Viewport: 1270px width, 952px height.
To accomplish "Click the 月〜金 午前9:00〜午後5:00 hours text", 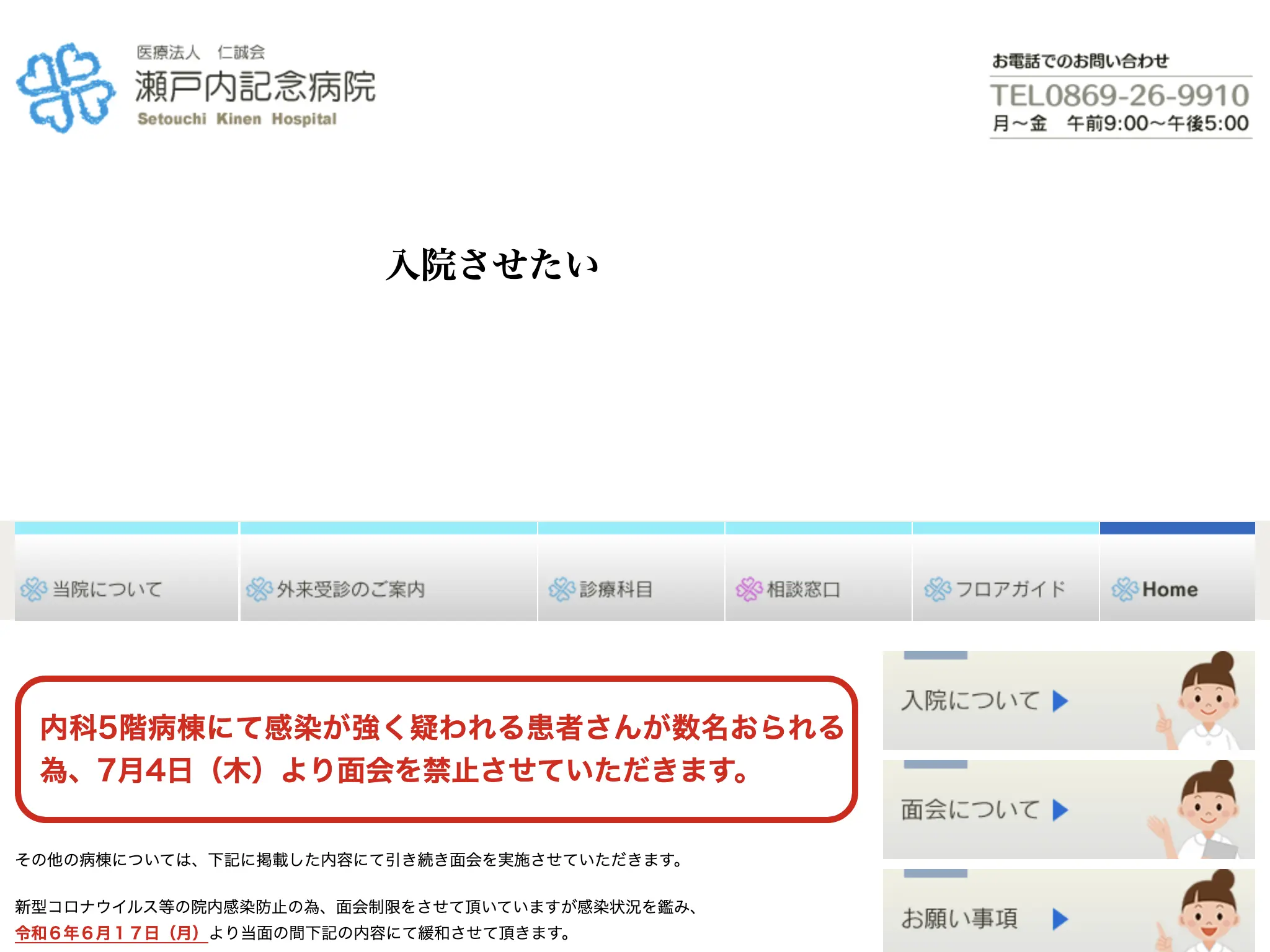I will tap(1121, 123).
